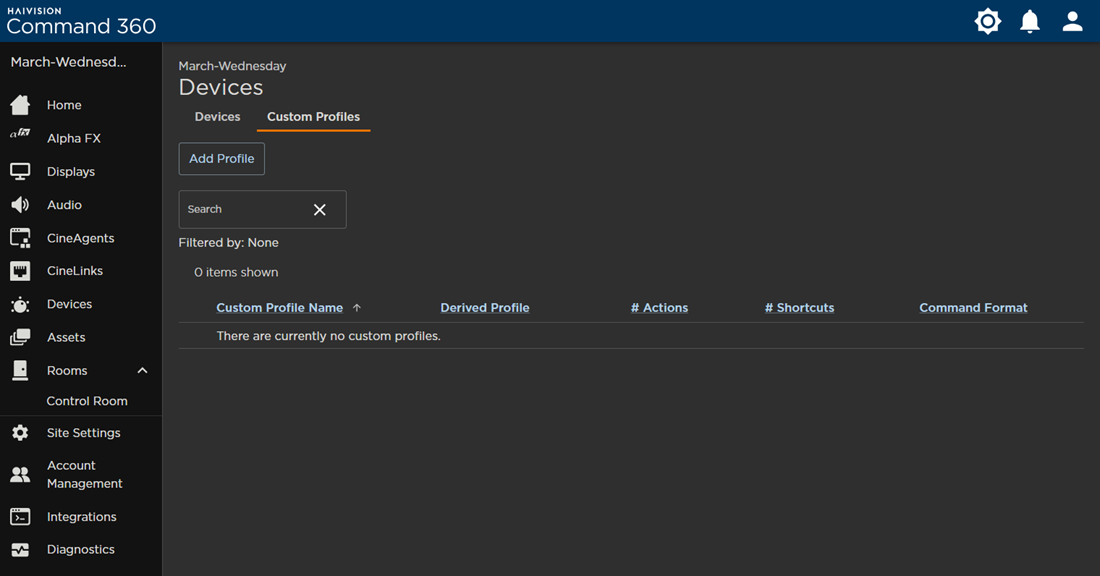Switch to the Devices tab

tap(217, 117)
